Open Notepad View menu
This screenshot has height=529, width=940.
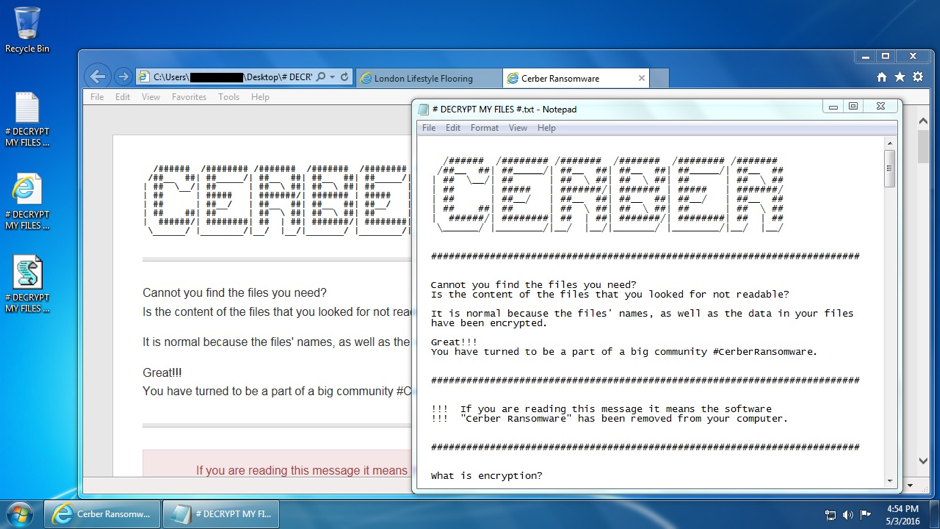518,128
